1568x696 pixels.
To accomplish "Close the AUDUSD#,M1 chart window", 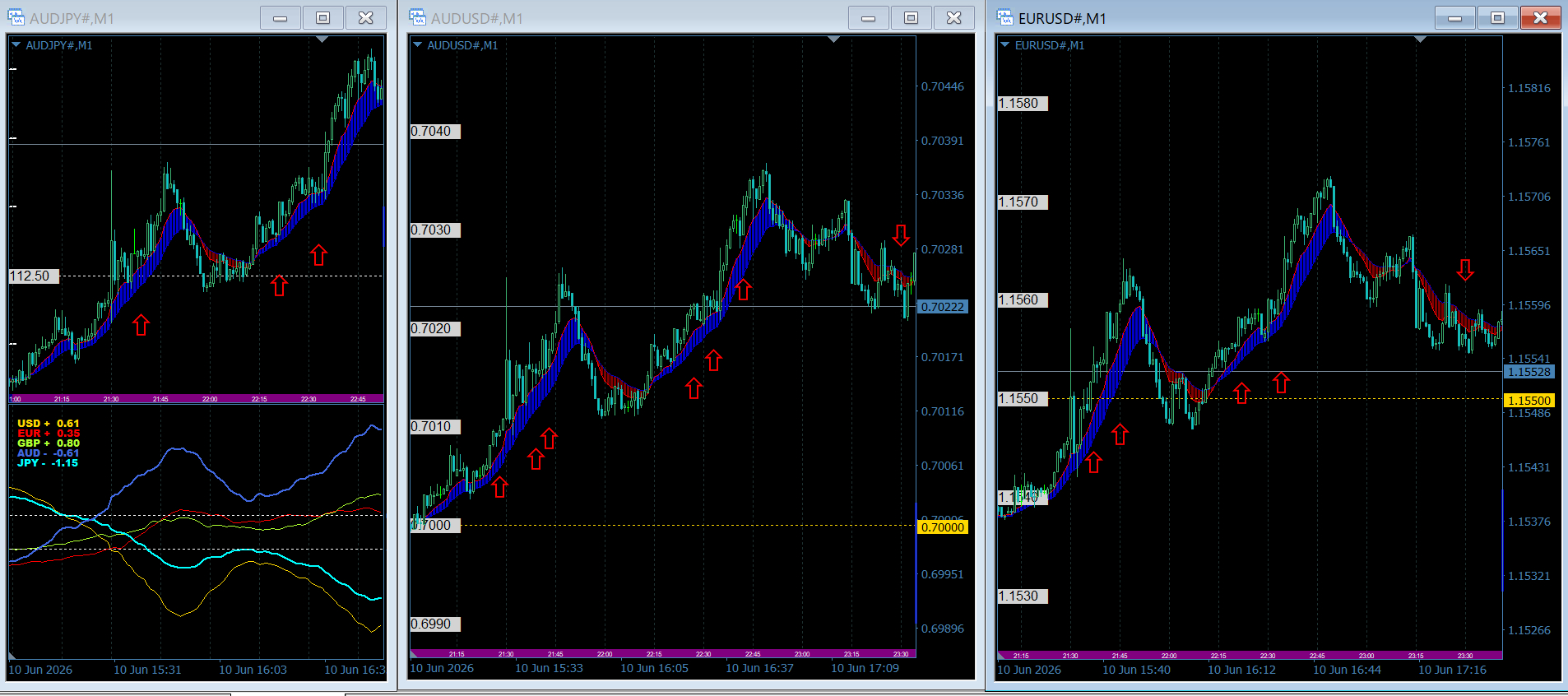I will point(954,17).
